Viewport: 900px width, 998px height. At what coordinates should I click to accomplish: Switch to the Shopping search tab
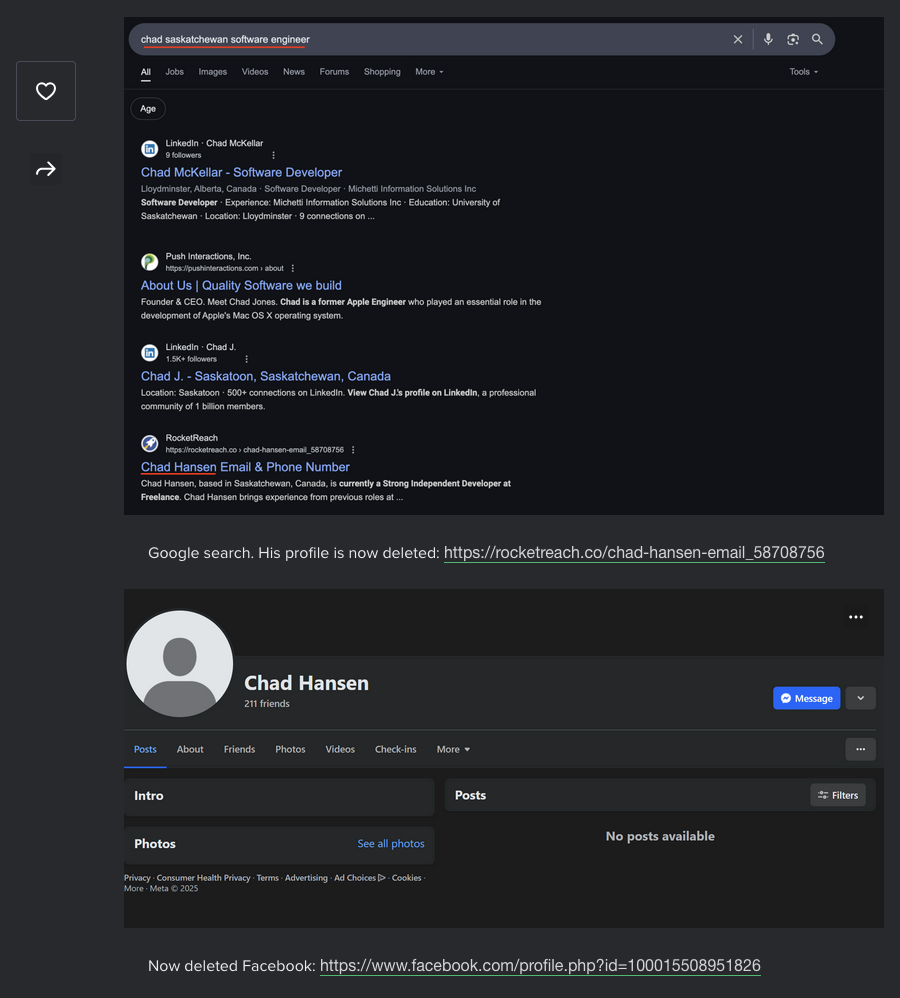coord(382,72)
